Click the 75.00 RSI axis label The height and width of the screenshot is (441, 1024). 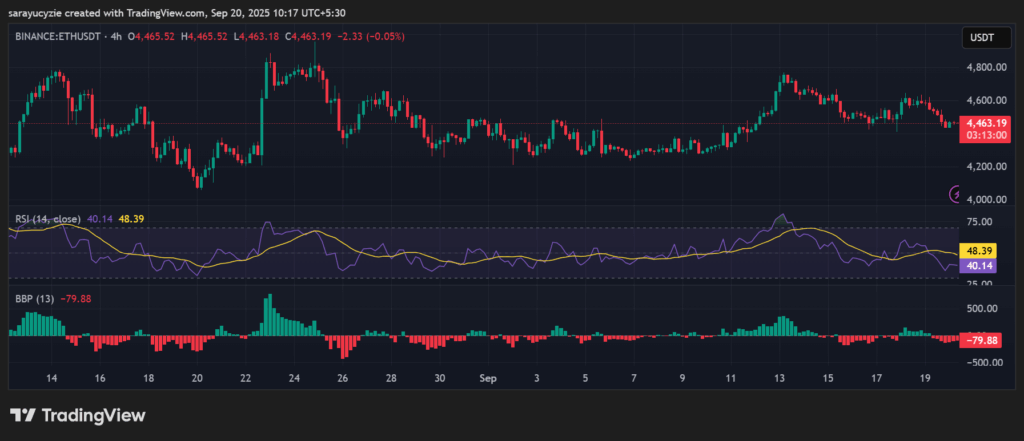[980, 222]
